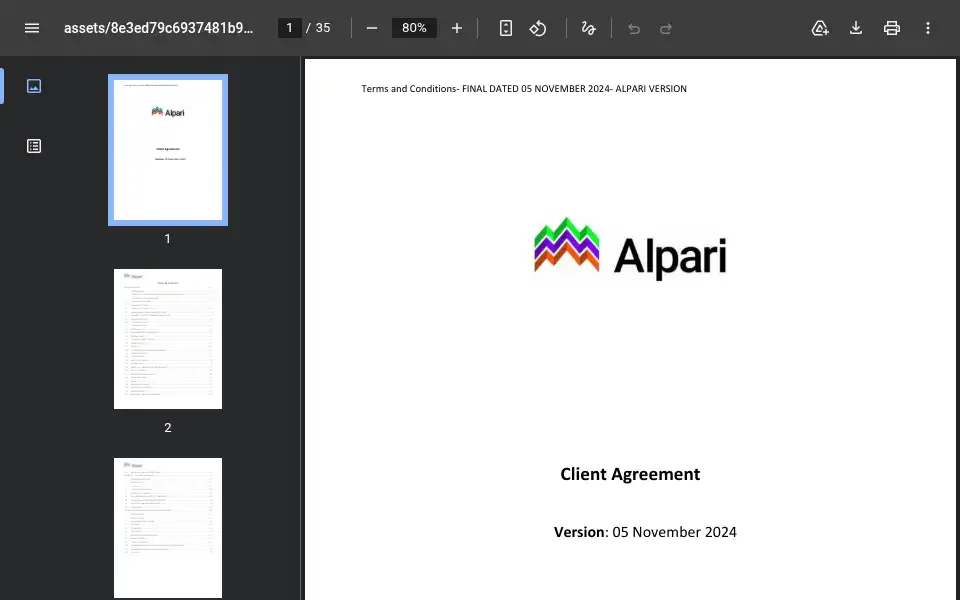Click the Client Agreement heading
960x600 pixels.
[x=630, y=474]
